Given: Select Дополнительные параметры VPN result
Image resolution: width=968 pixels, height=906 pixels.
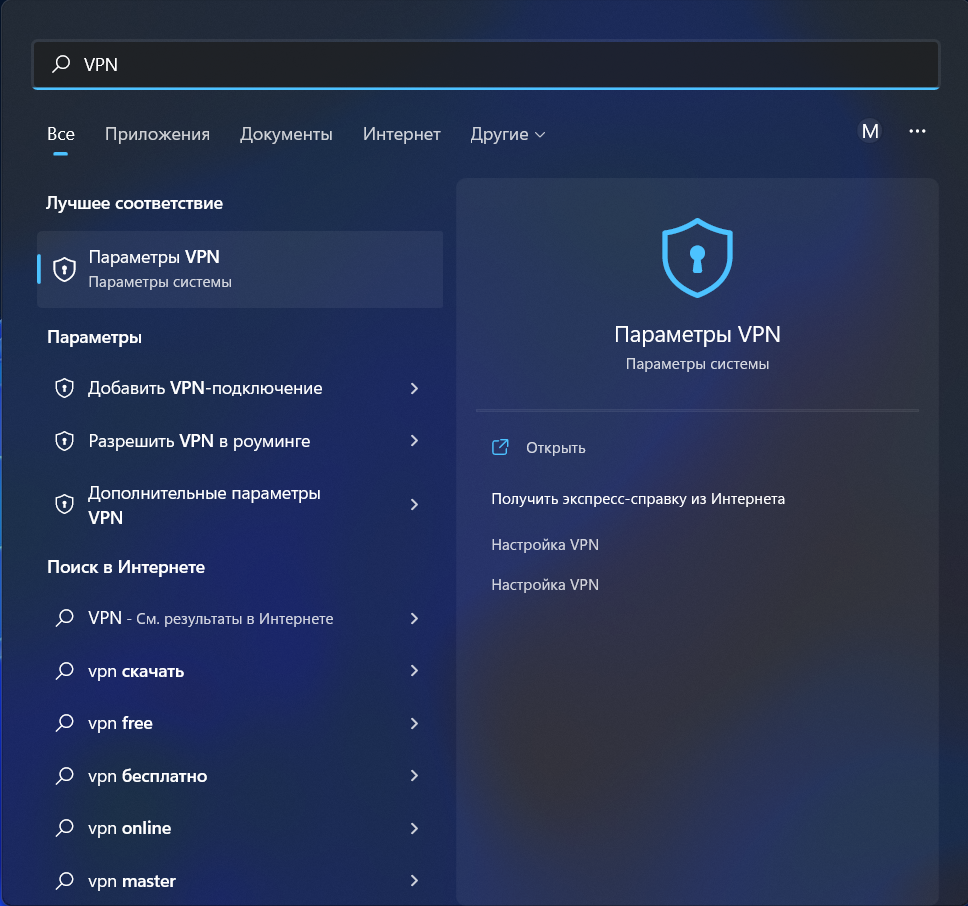Looking at the screenshot, I should [240, 505].
